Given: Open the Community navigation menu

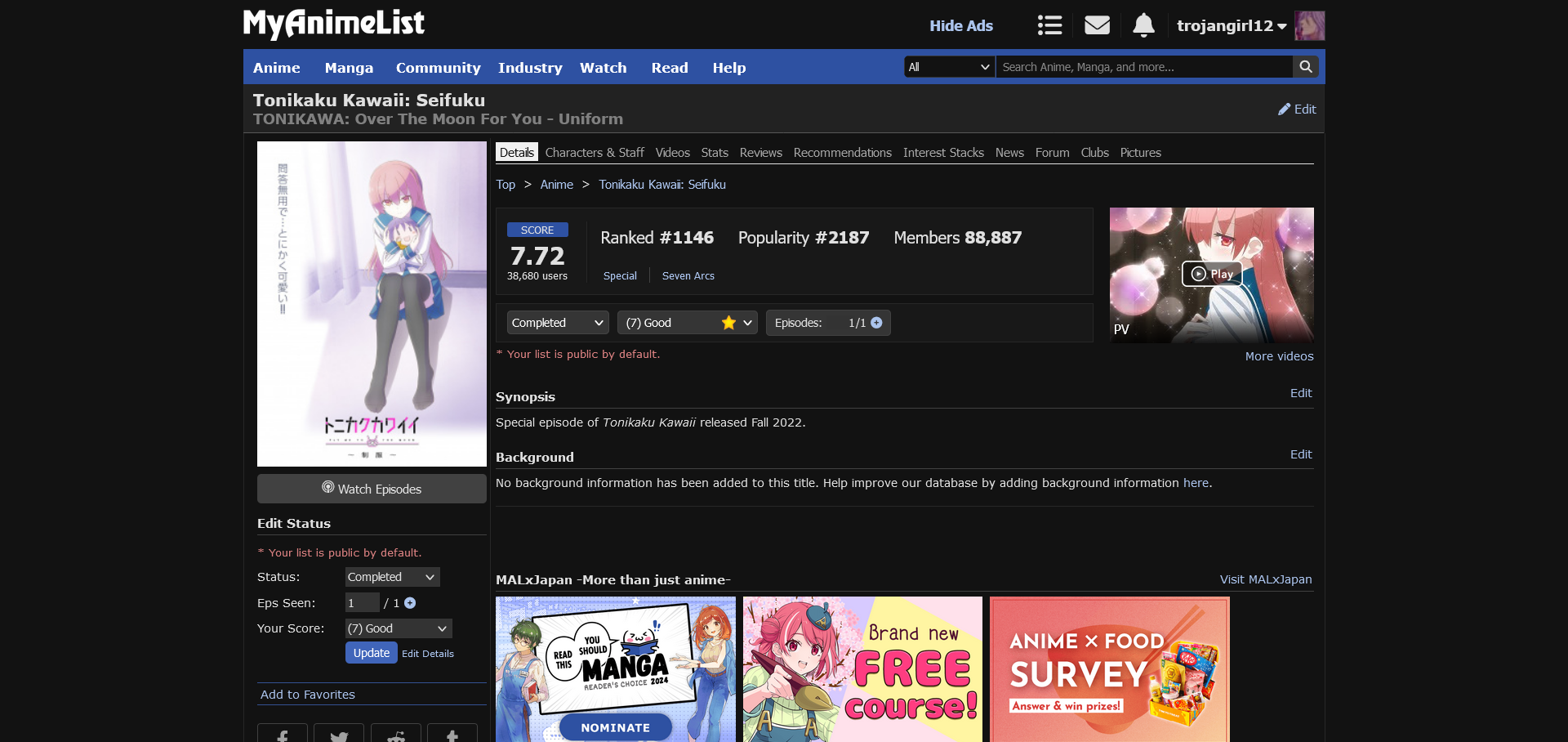Looking at the screenshot, I should (438, 68).
